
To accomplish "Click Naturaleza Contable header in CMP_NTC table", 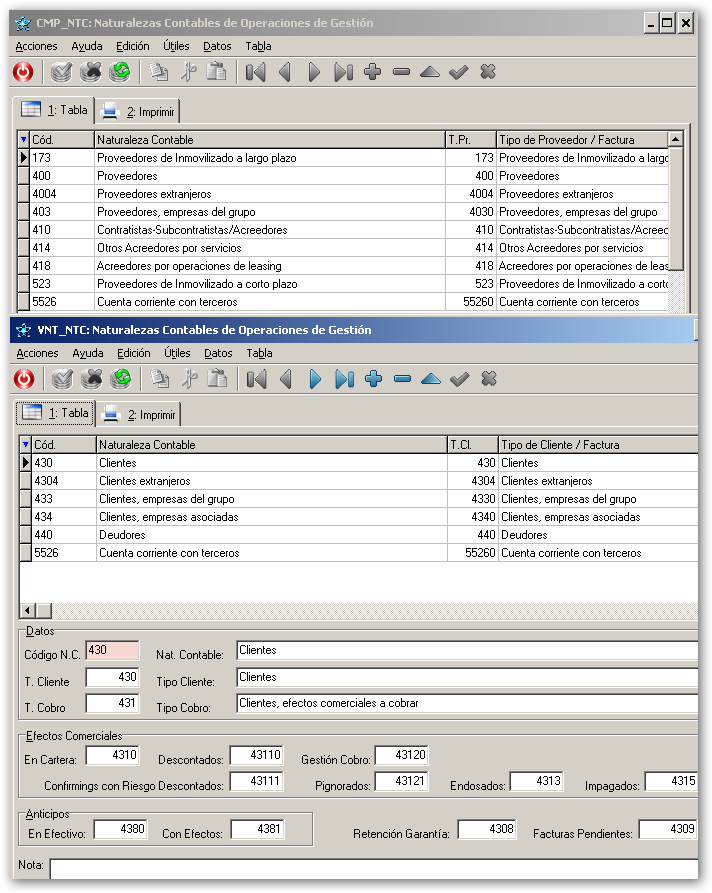I will click(x=269, y=140).
